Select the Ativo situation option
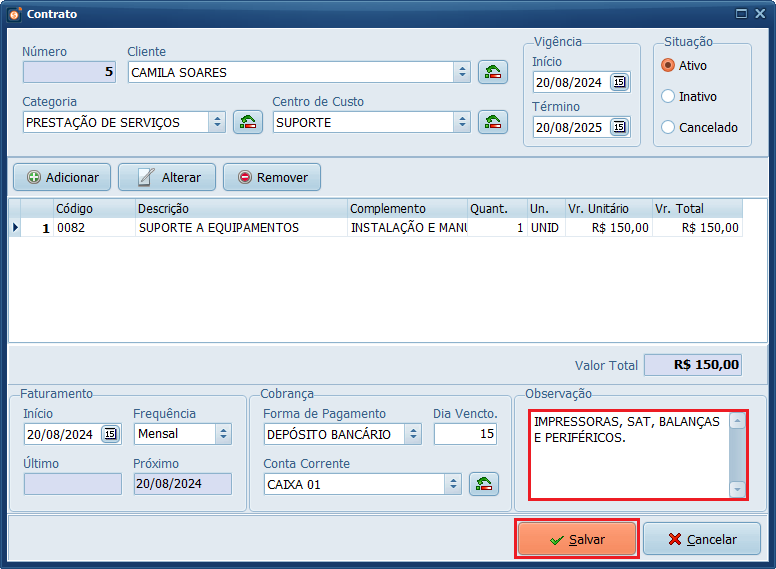This screenshot has width=776, height=569. click(668, 66)
